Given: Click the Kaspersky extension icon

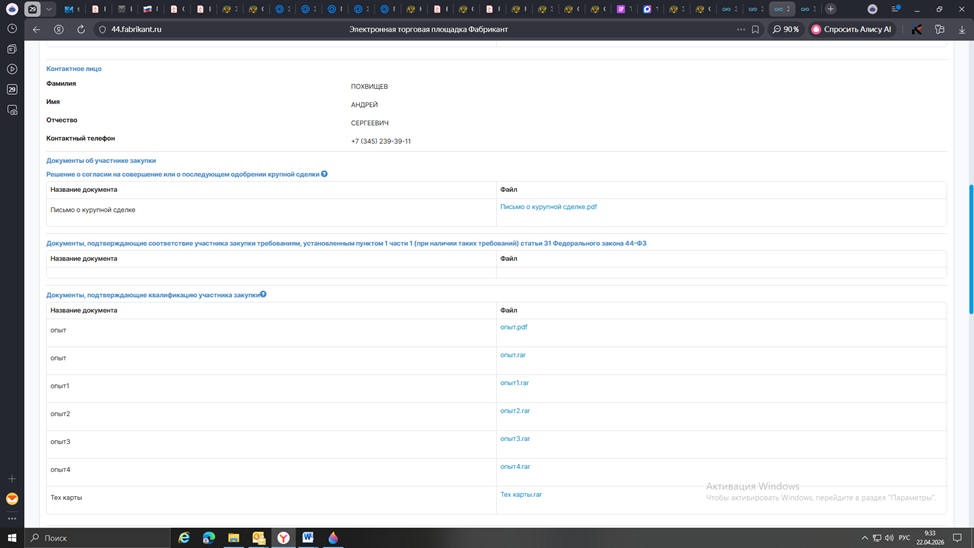Looking at the screenshot, I should [917, 29].
